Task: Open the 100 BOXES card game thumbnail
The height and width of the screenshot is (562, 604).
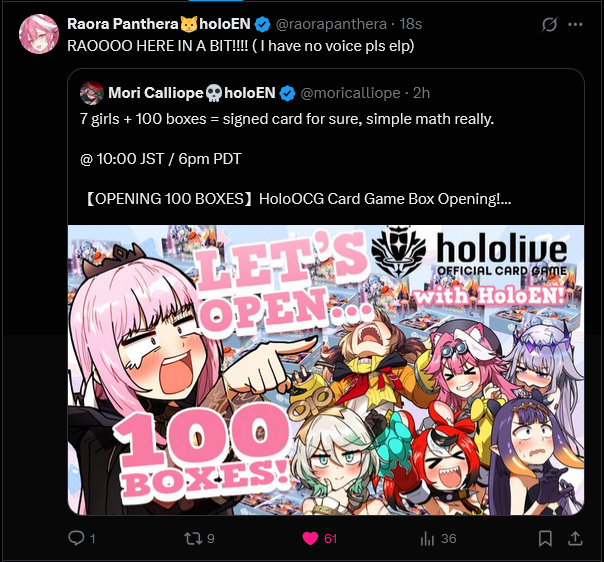Action: [326, 370]
